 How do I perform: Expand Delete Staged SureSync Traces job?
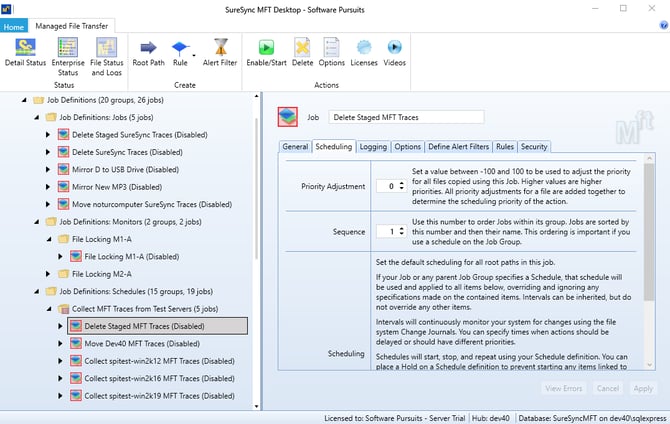tap(48, 135)
